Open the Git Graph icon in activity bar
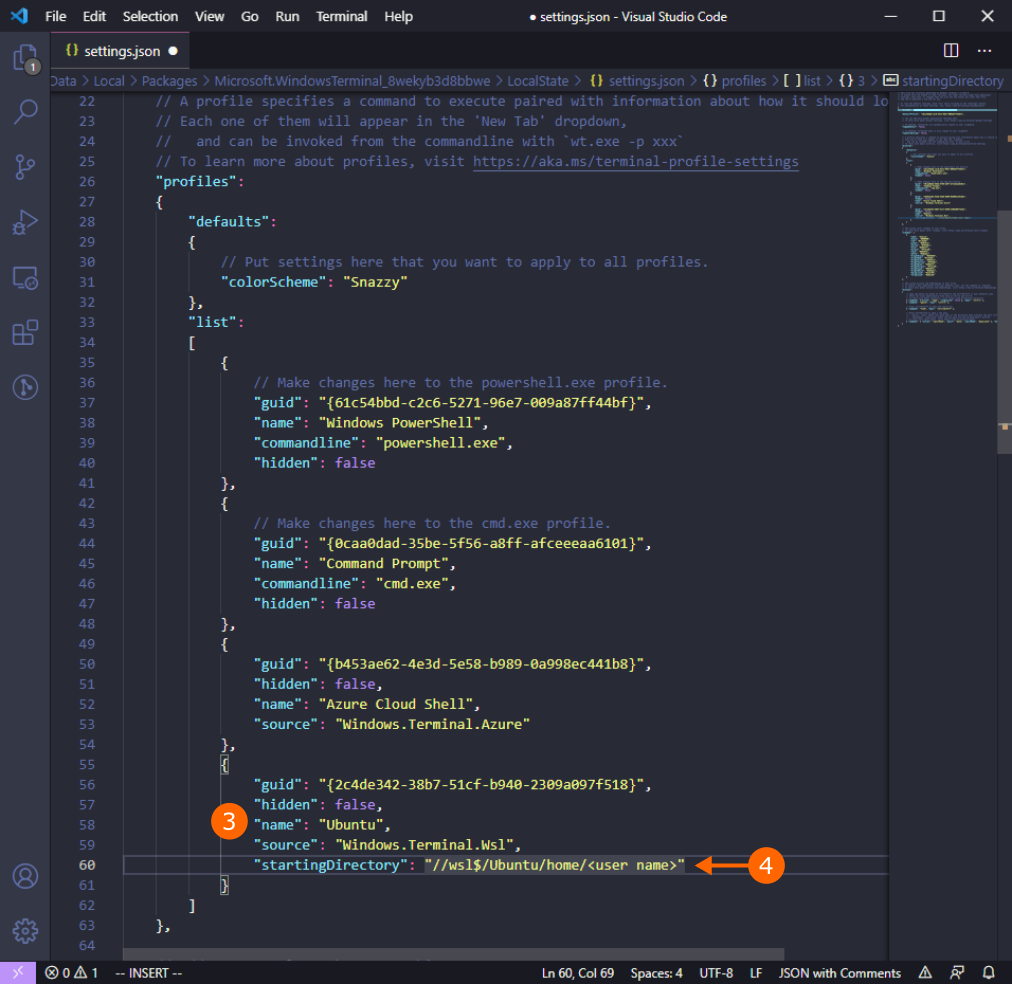This screenshot has width=1012, height=984. (25, 387)
